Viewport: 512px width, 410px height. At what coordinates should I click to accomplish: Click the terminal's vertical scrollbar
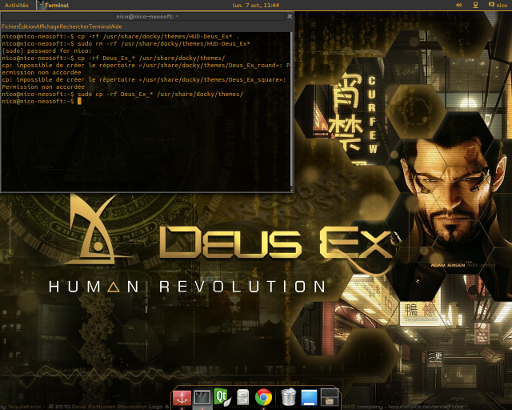point(291,111)
